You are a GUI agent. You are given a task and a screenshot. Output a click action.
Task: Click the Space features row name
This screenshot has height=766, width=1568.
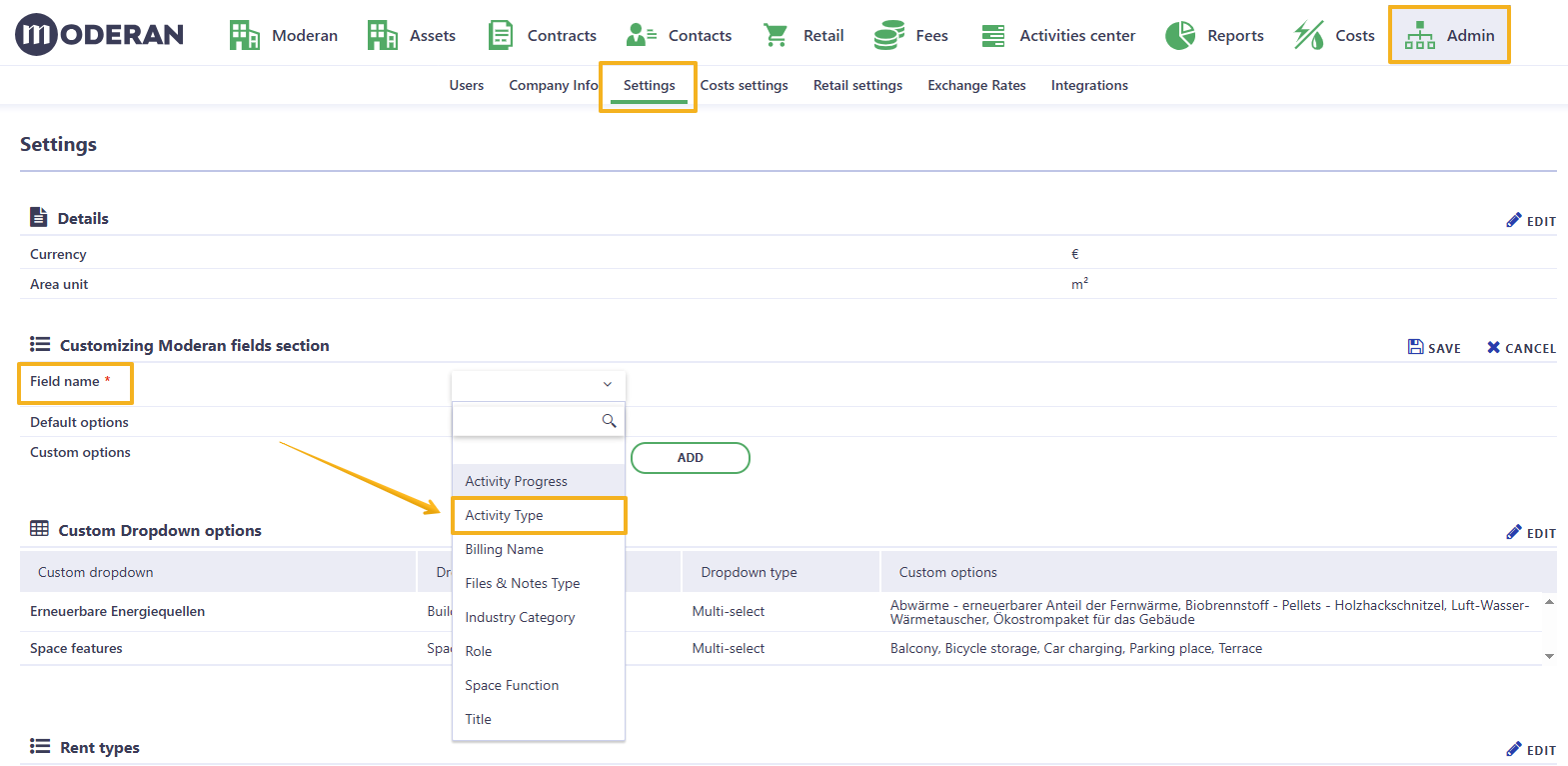click(76, 648)
